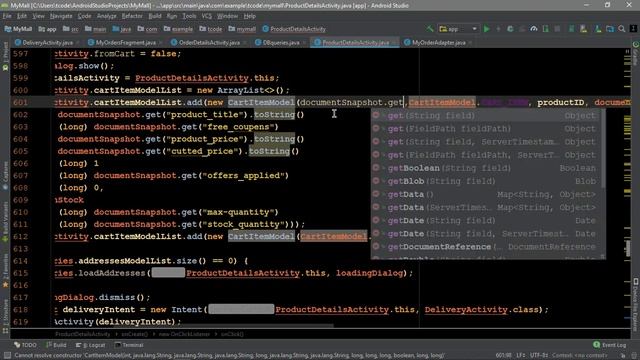This screenshot has height=360, width=640.
Task: Open the Device File Explorer side tab
Action: point(636,304)
